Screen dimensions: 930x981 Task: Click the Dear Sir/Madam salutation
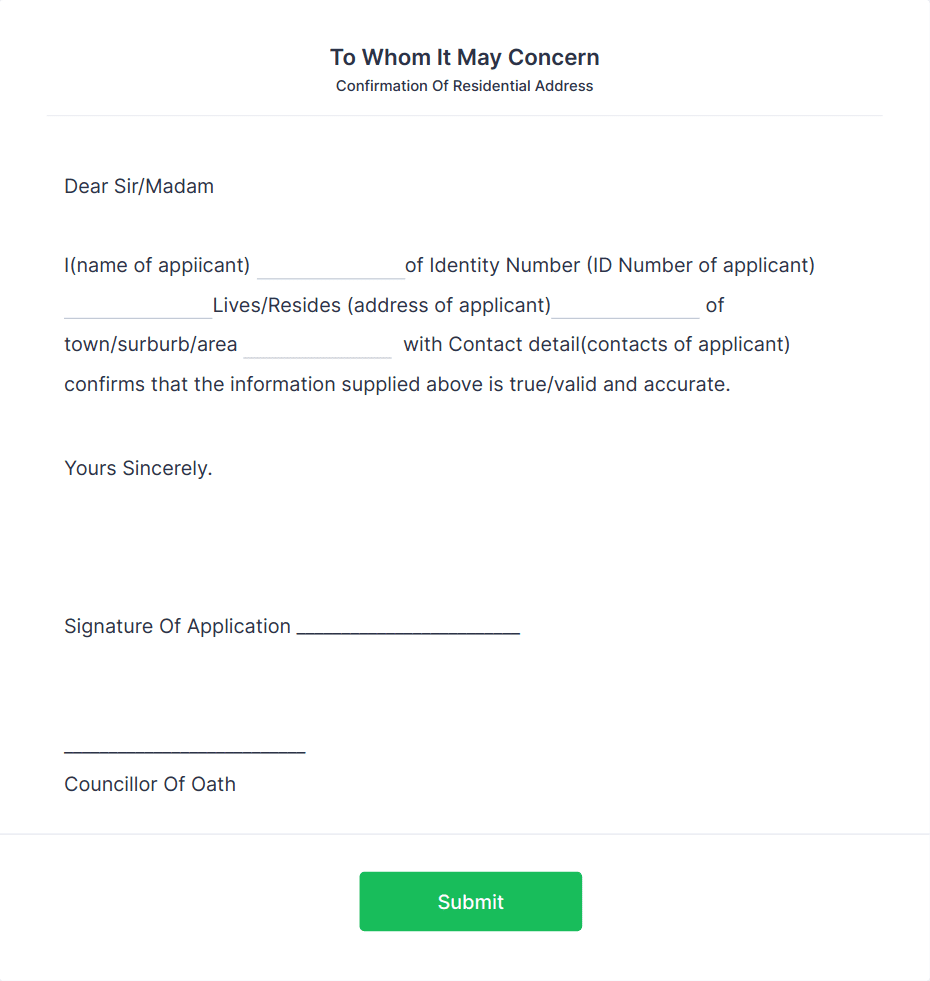tap(139, 186)
